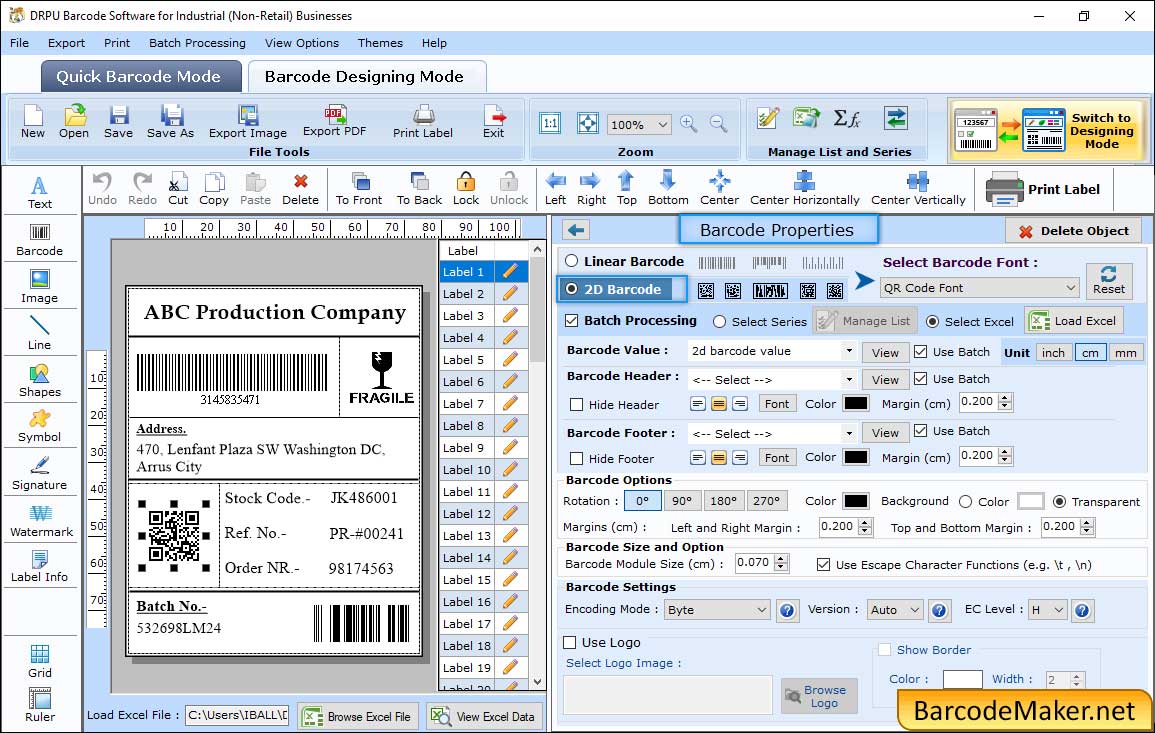Delete the selected object via toolbar
1155x733 pixels.
coord(301,189)
